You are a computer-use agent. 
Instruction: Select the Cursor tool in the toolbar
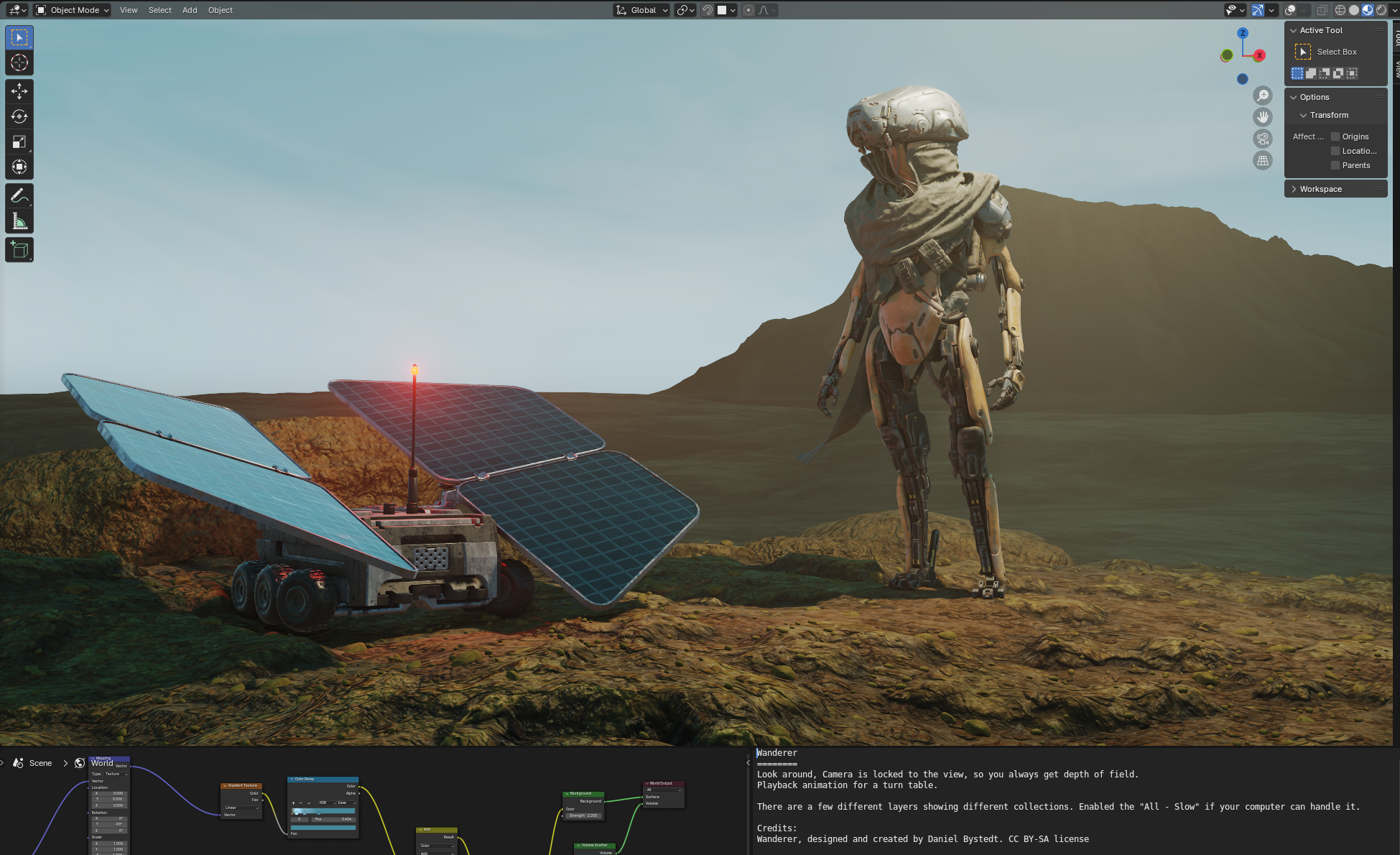point(19,63)
